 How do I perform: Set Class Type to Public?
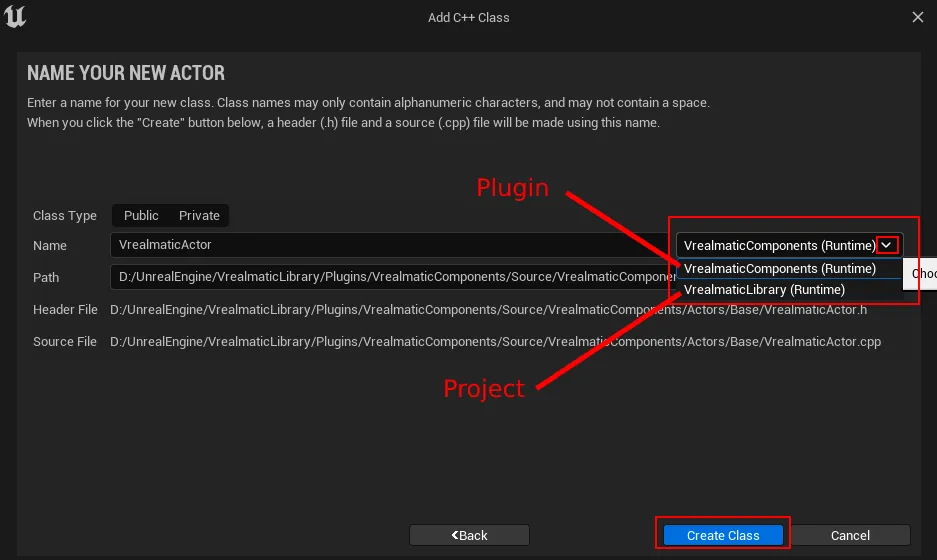(x=141, y=216)
